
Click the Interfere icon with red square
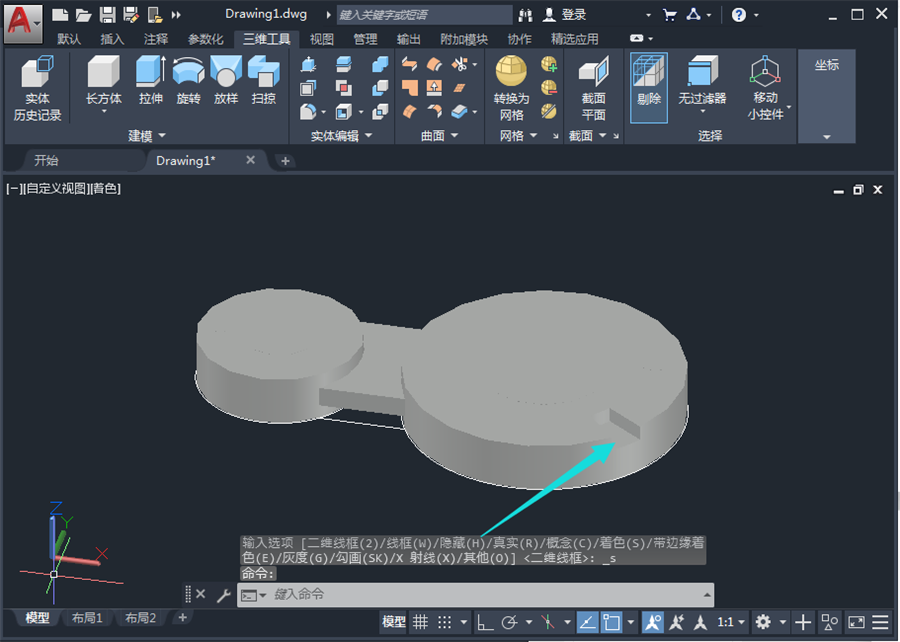click(343, 88)
